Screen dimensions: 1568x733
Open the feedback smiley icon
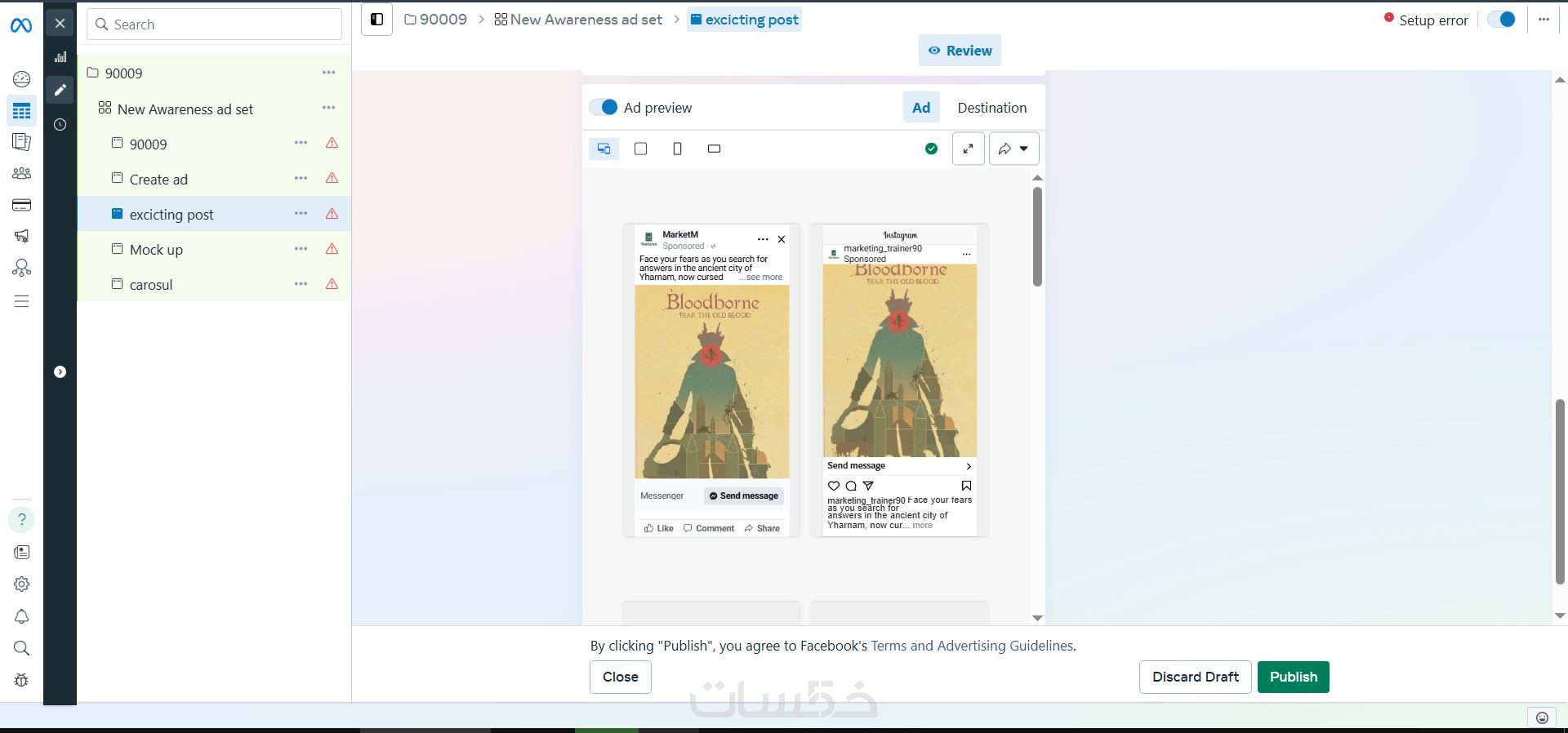point(1542,717)
